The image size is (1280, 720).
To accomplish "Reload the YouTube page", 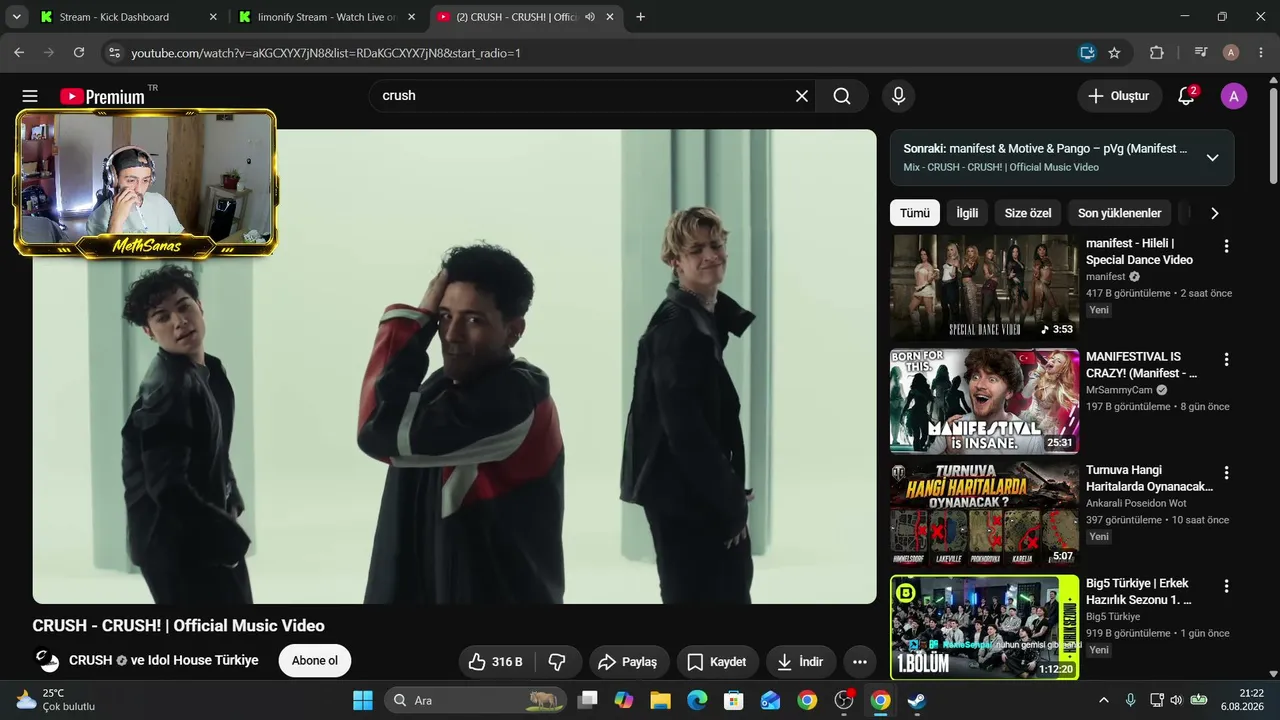I will [79, 53].
